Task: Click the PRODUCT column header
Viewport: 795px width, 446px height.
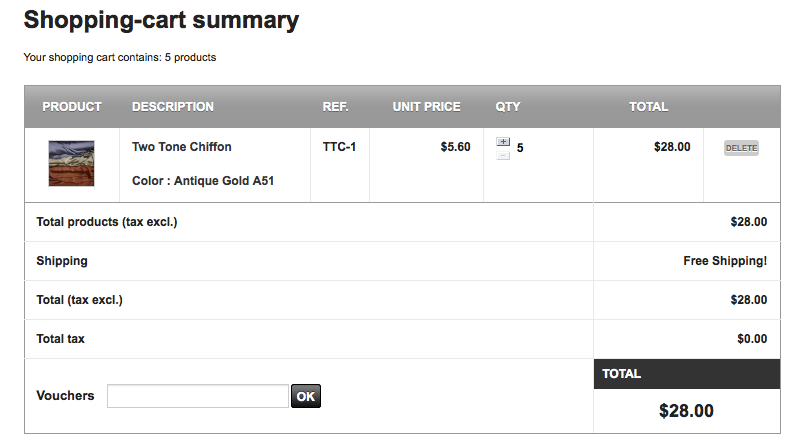Action: tap(72, 107)
